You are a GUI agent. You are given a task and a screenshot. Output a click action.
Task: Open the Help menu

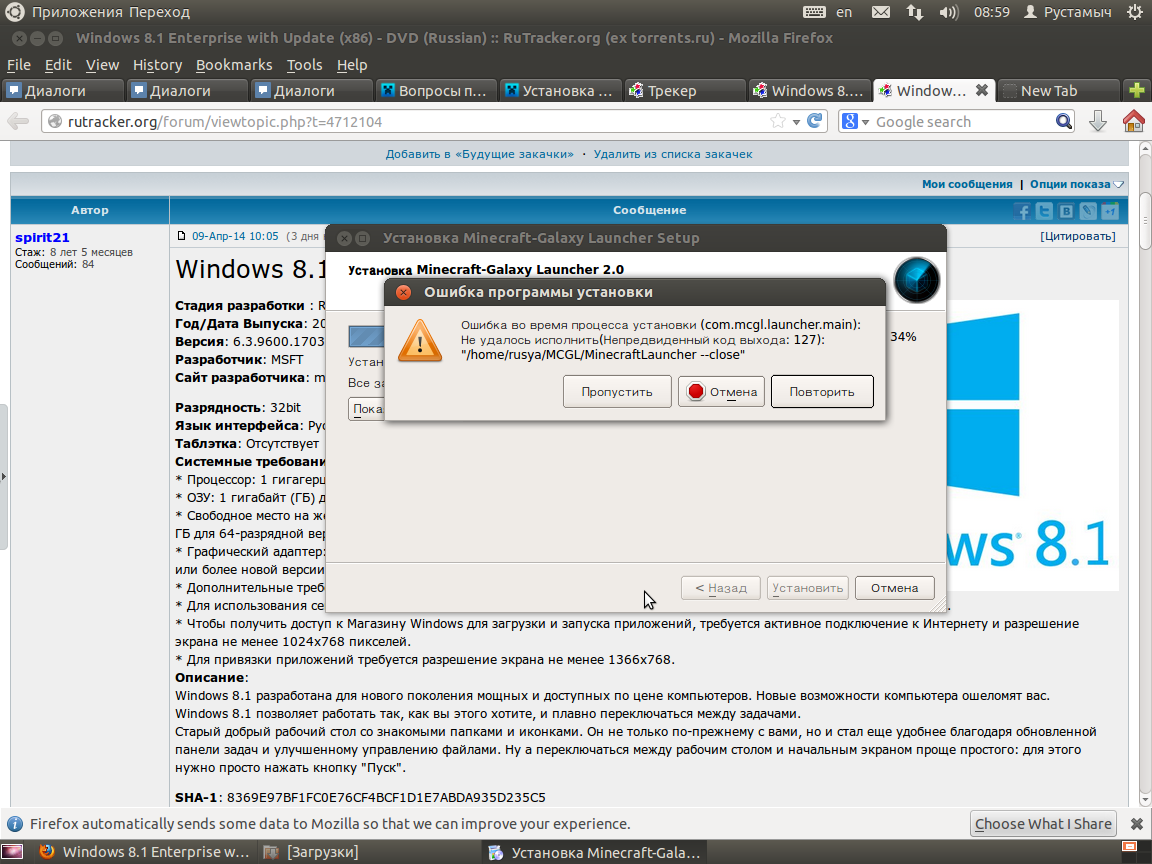point(352,65)
